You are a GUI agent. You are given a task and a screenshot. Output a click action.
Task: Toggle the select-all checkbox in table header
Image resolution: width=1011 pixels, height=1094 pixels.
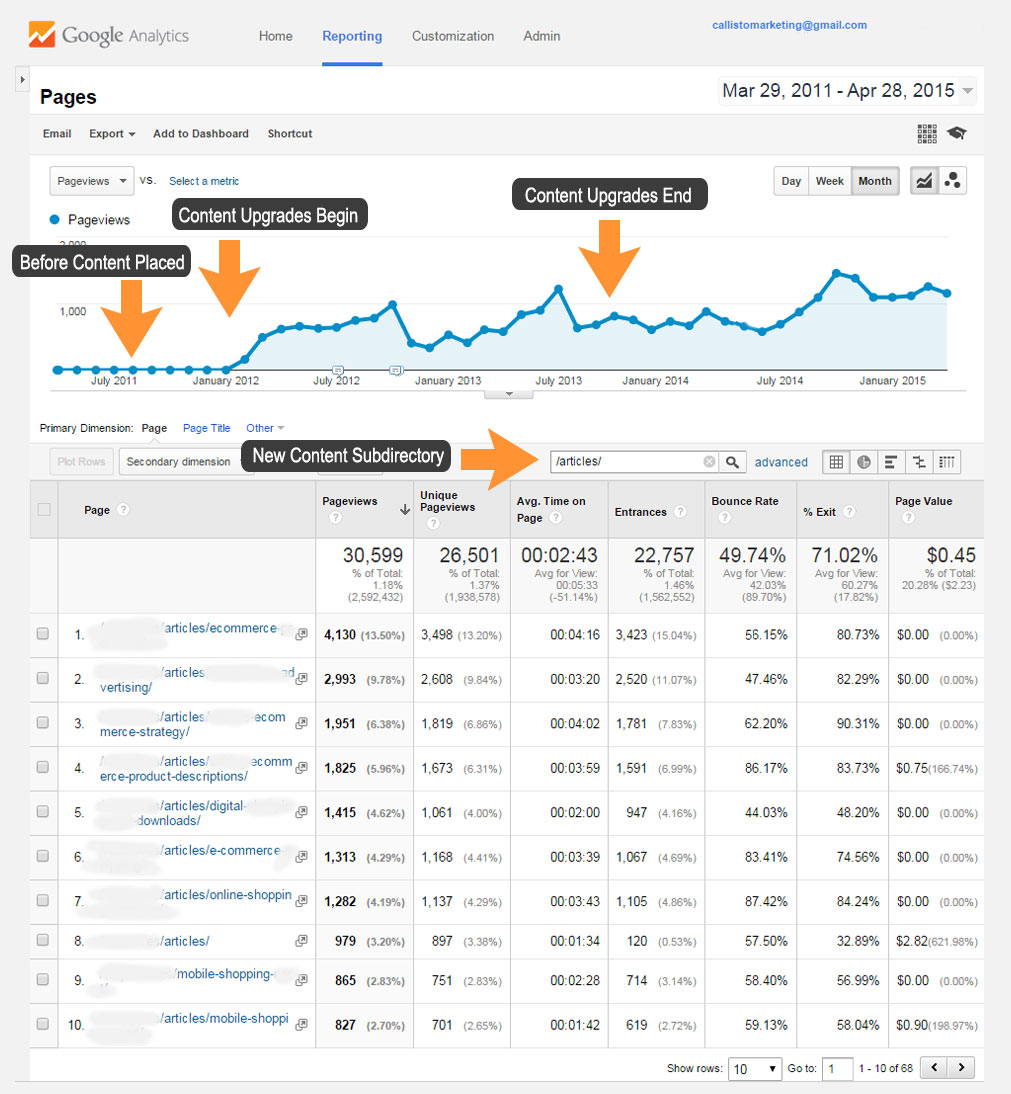[43, 510]
